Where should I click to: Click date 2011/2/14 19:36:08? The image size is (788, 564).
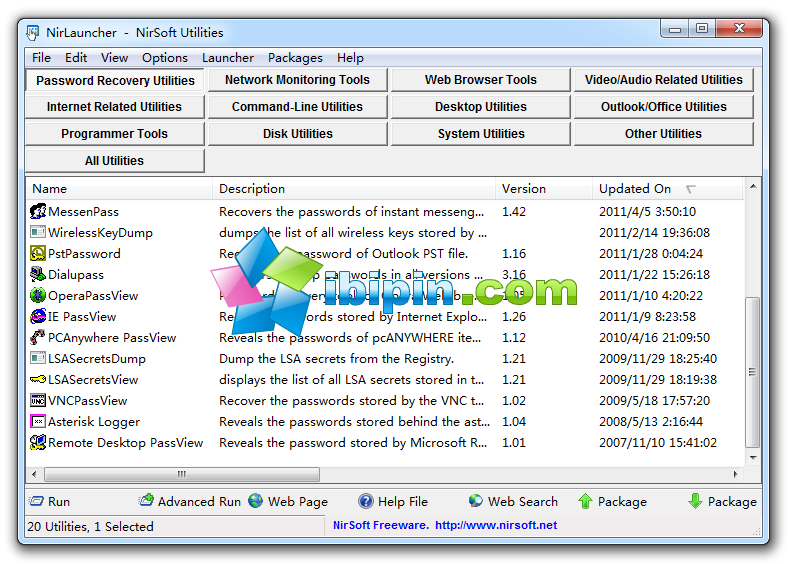(x=654, y=233)
